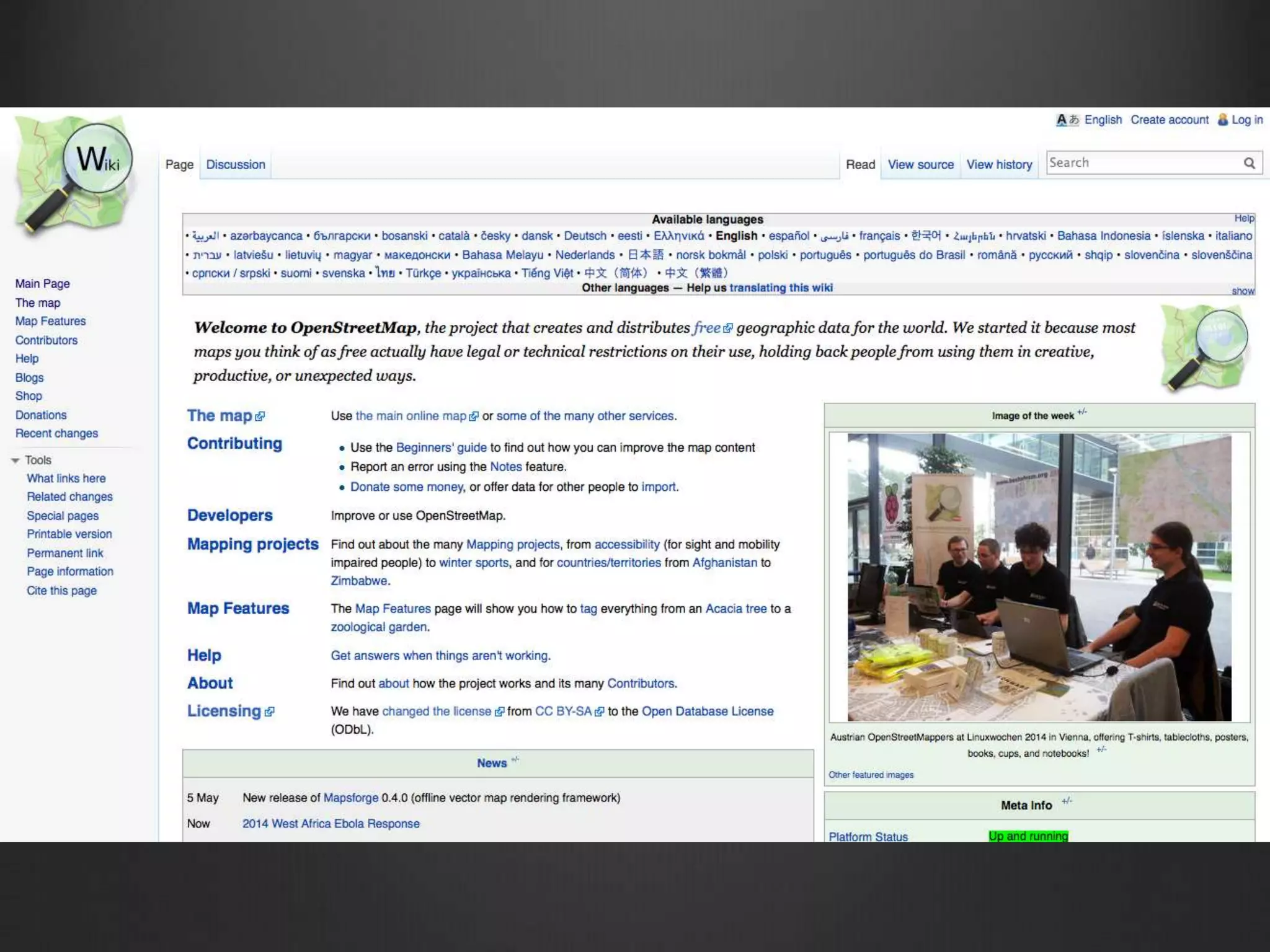Click the user icon next to Log in
1270x952 pixels.
[1222, 120]
